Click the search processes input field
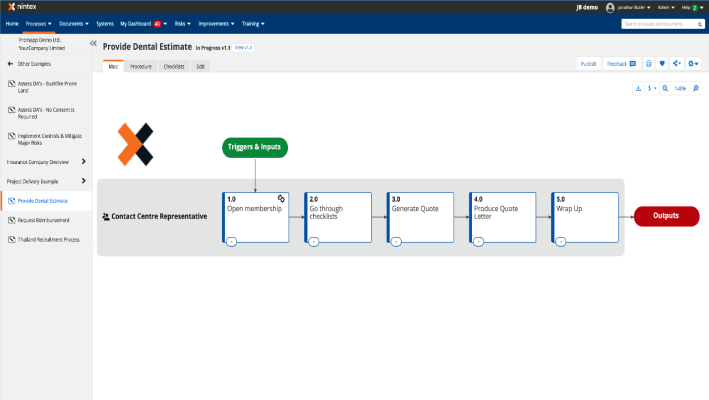Image resolution: width=709 pixels, height=400 pixels. click(x=660, y=23)
